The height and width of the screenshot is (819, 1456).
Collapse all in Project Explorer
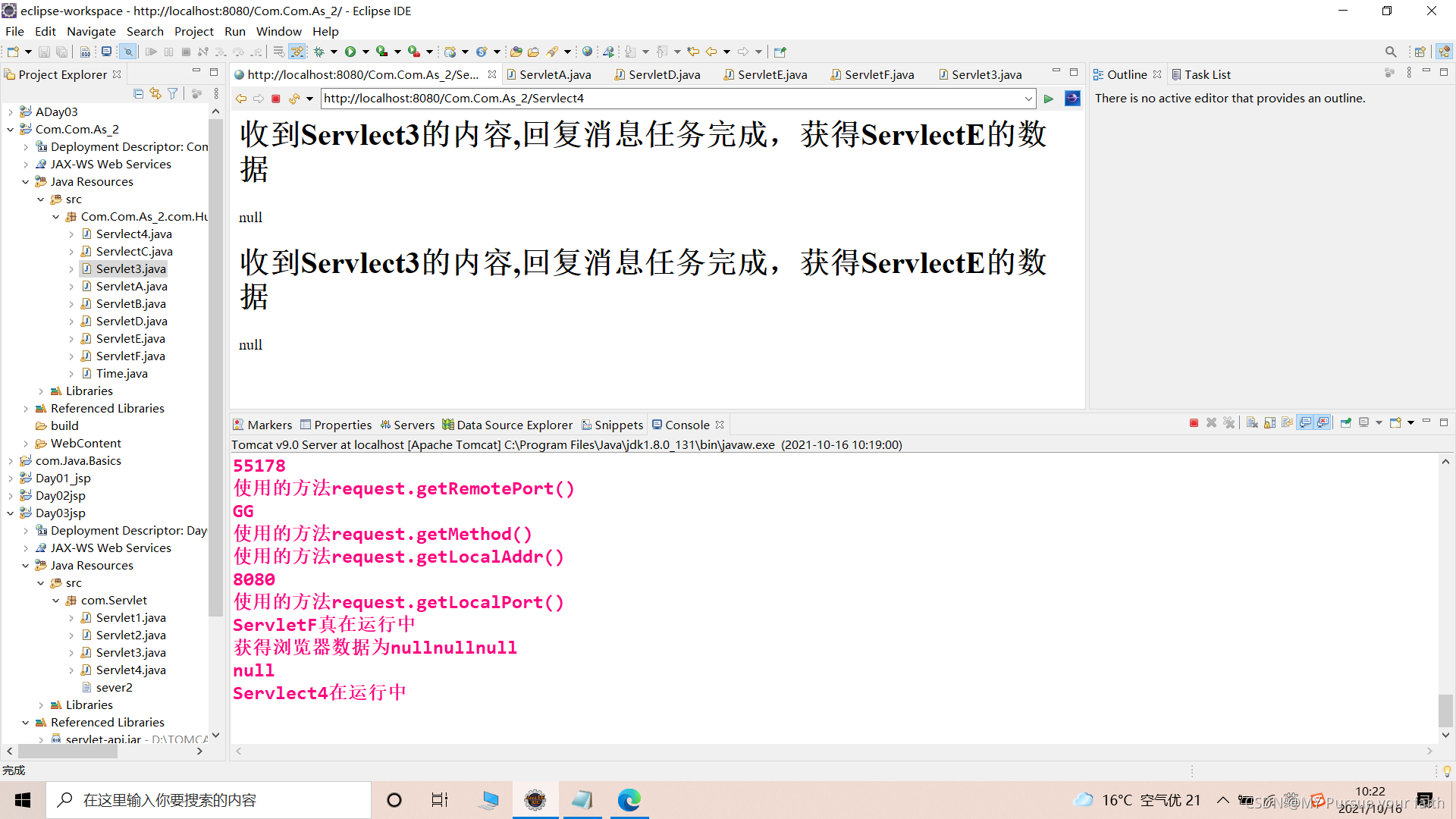tap(138, 93)
